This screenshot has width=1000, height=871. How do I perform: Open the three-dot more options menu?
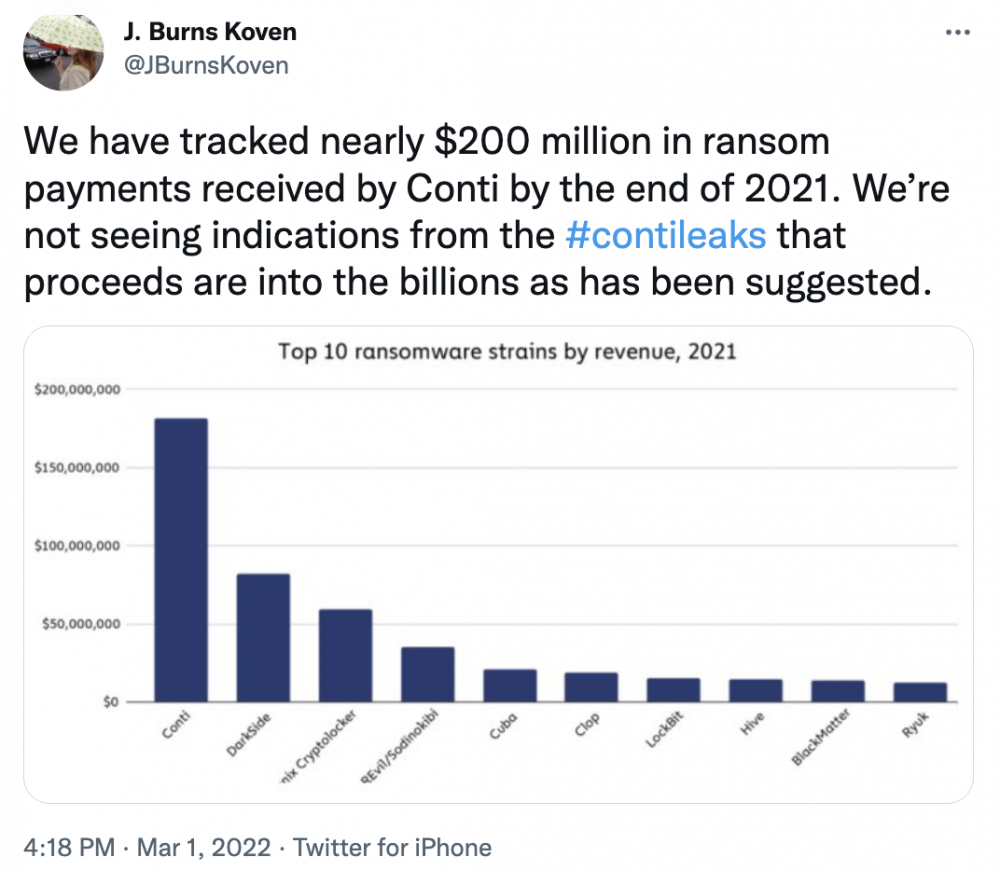(x=957, y=32)
